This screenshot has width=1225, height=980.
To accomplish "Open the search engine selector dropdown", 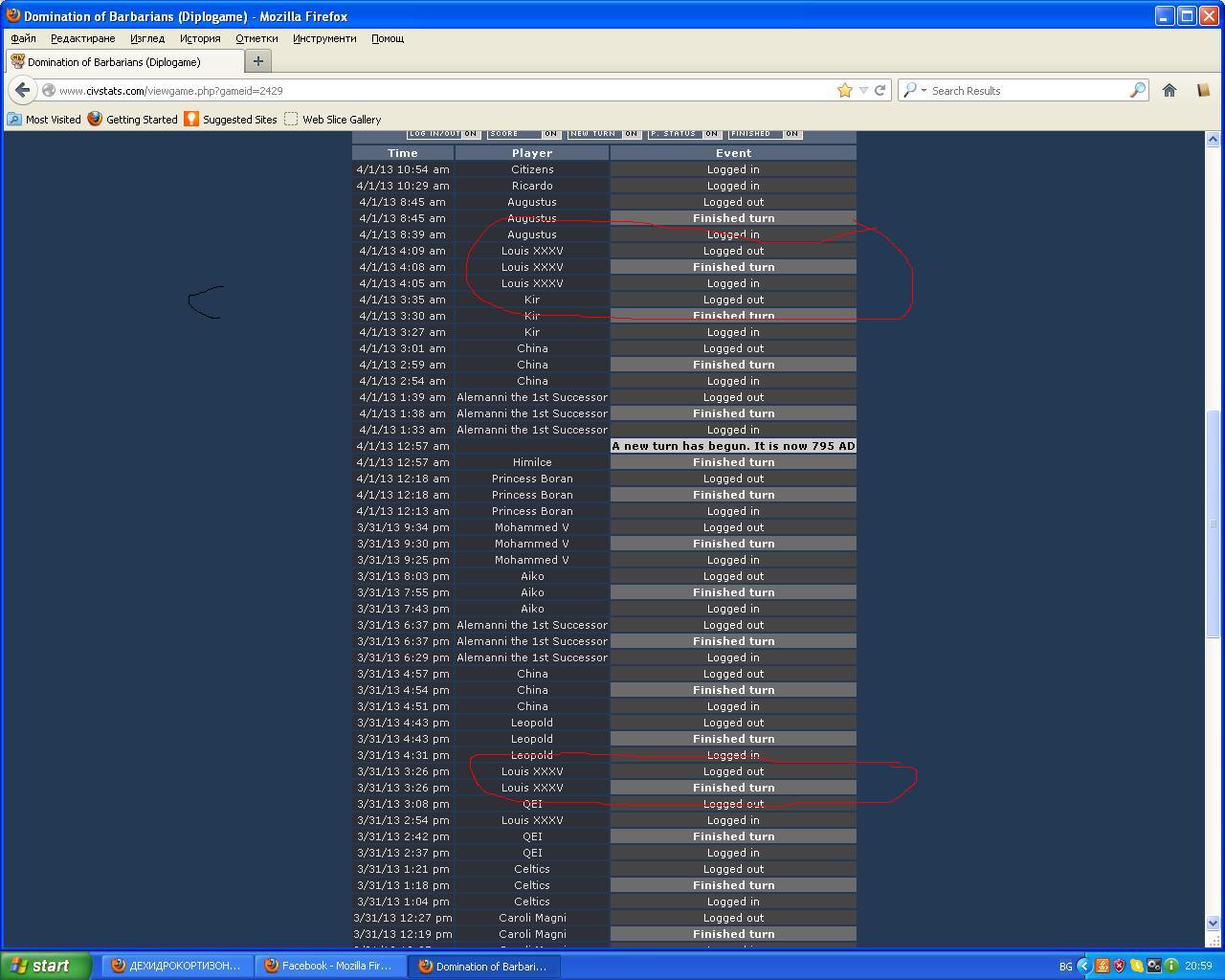I will pyautogui.click(x=914, y=90).
